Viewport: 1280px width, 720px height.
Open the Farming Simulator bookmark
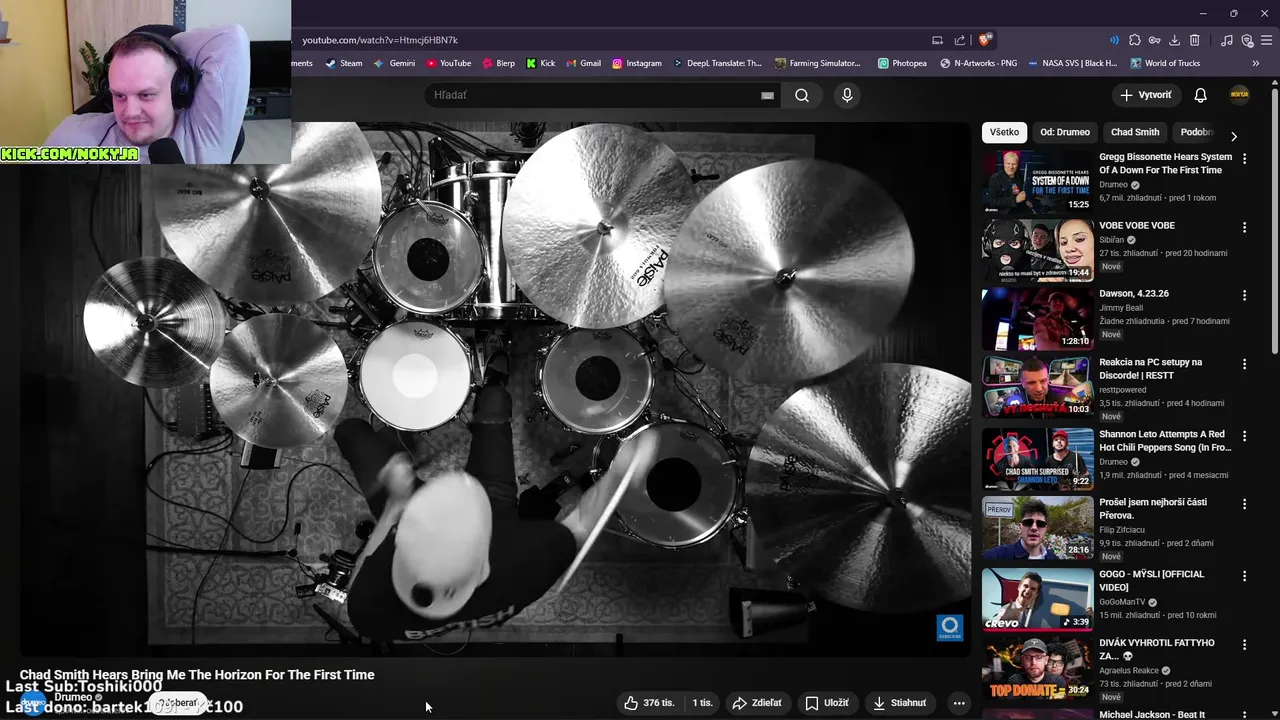pyautogui.click(x=817, y=63)
